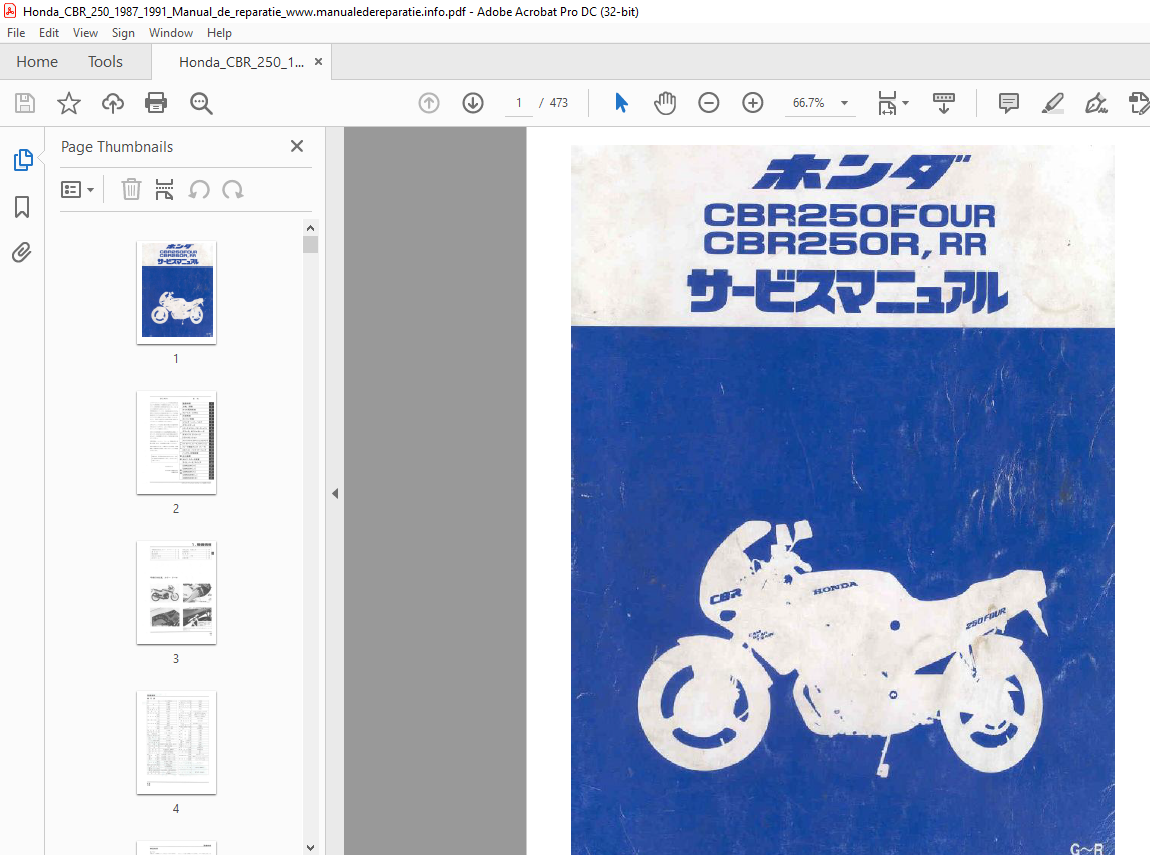The width and height of the screenshot is (1150, 855).
Task: Switch to the Home tab
Action: (37, 62)
